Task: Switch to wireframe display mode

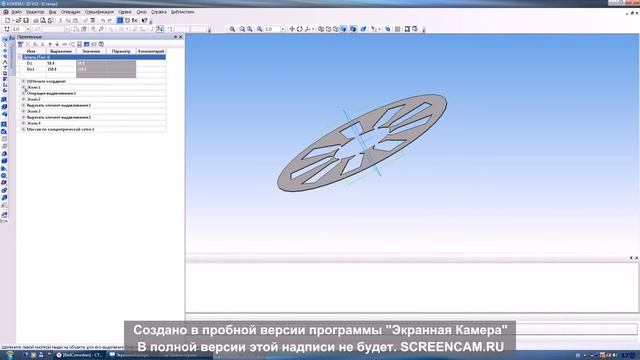Action: point(321,29)
